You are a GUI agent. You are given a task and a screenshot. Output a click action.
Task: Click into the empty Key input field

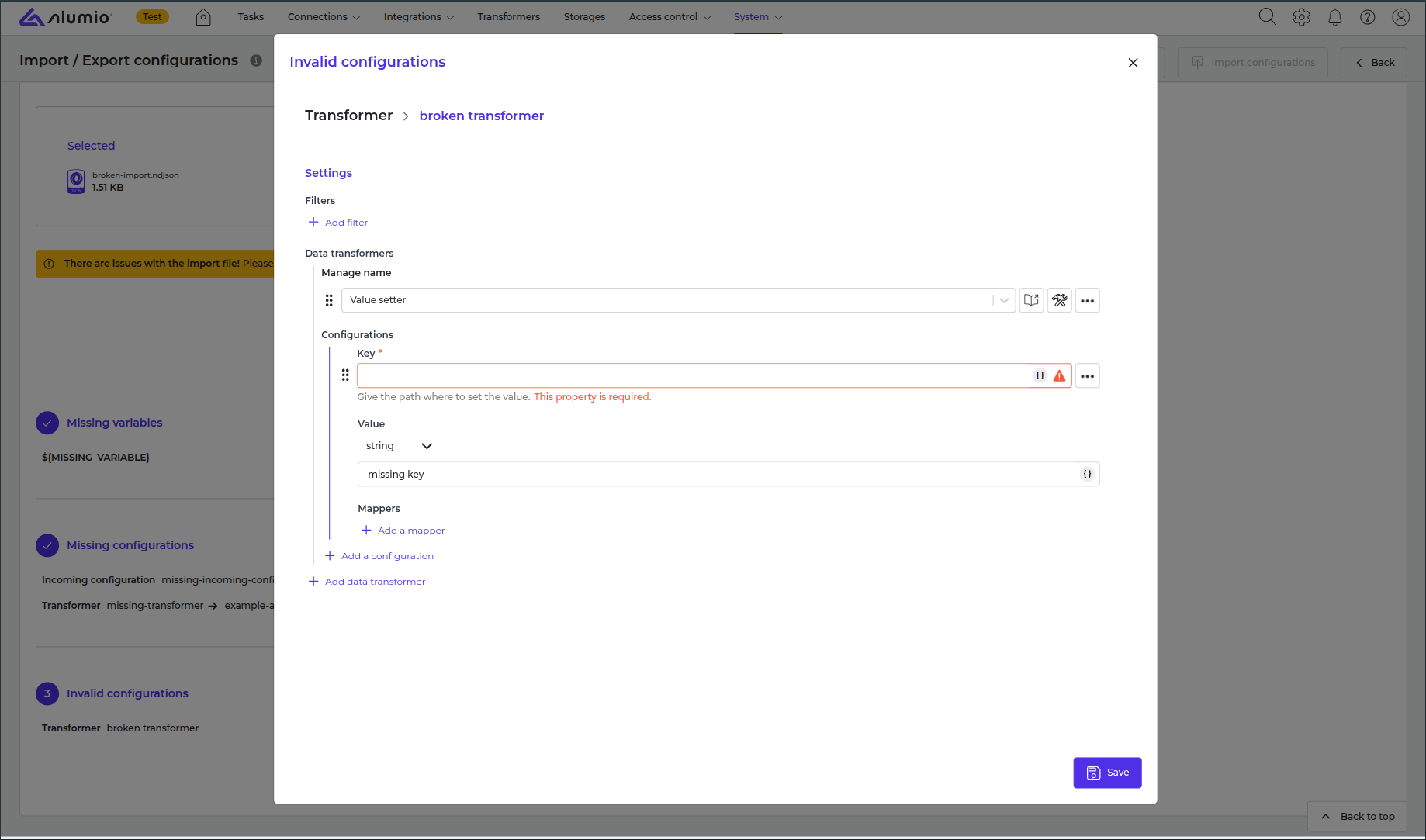[x=691, y=376]
